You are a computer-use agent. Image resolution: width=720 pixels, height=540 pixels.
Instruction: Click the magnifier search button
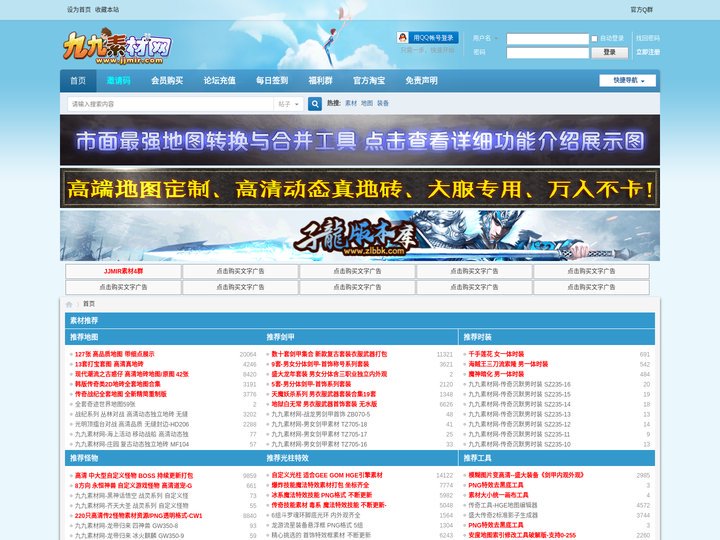(315, 104)
